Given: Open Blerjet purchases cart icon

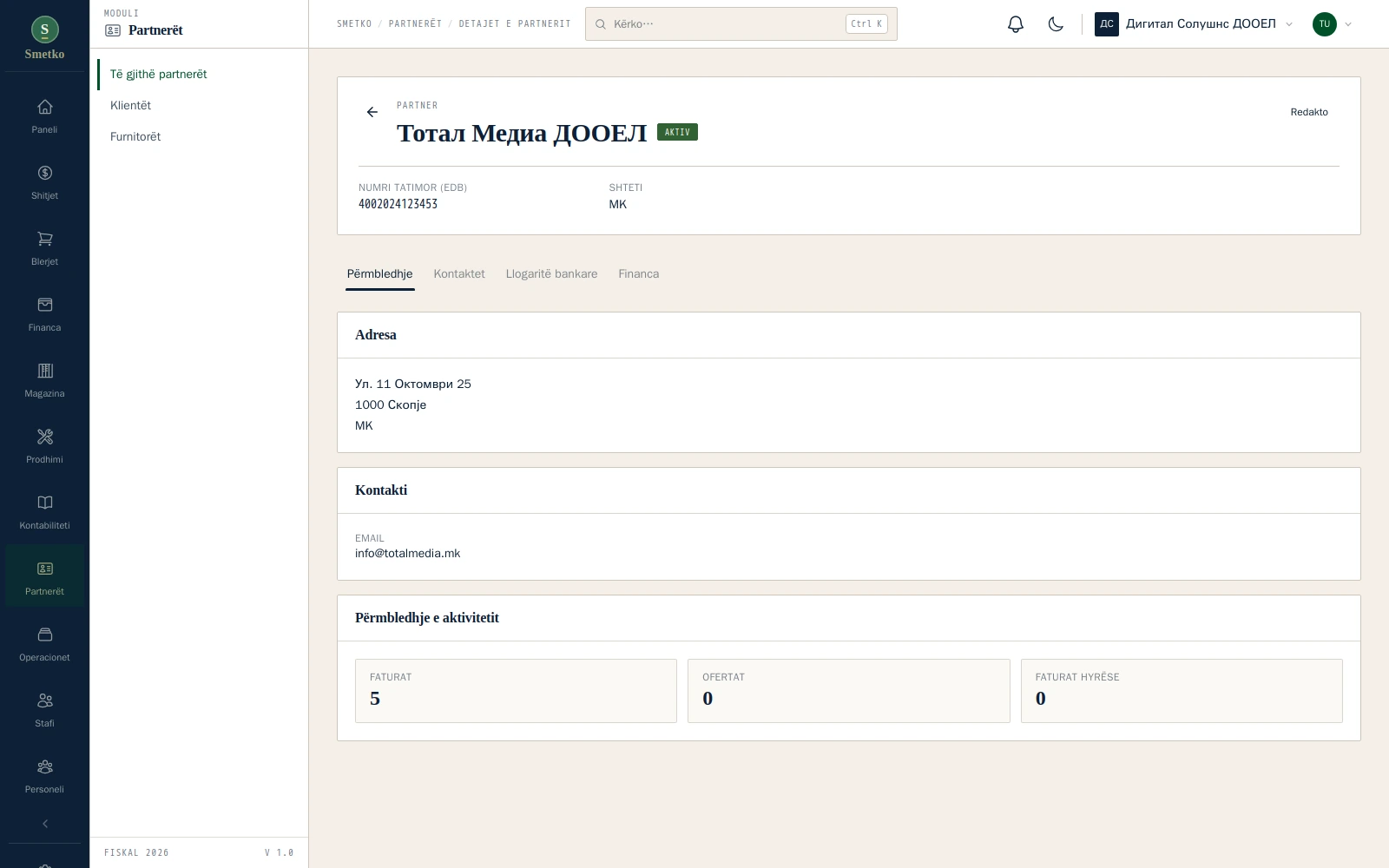Looking at the screenshot, I should (x=44, y=239).
